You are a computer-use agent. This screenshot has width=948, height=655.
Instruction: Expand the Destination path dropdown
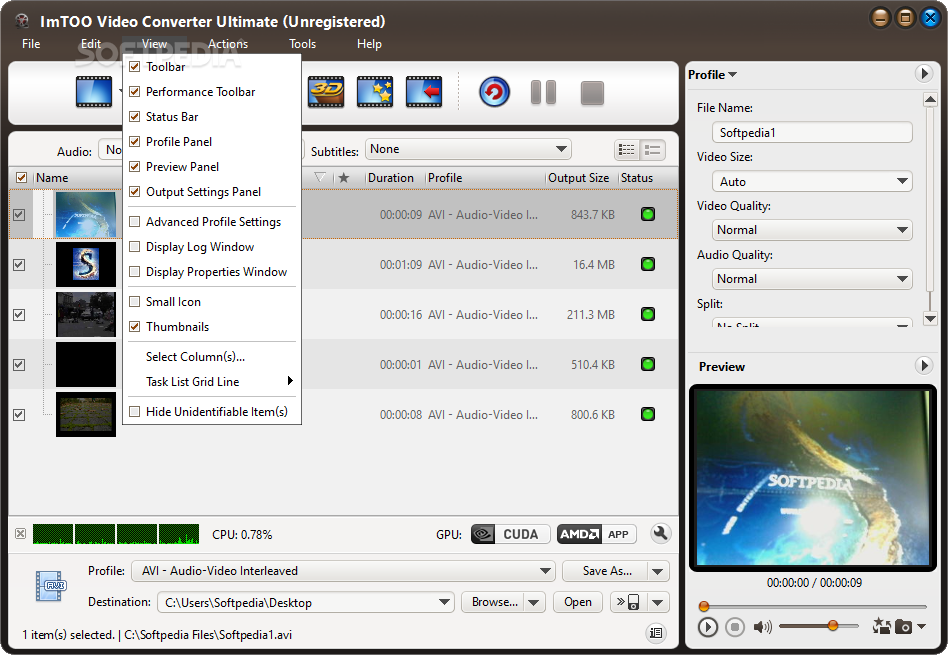tap(444, 602)
